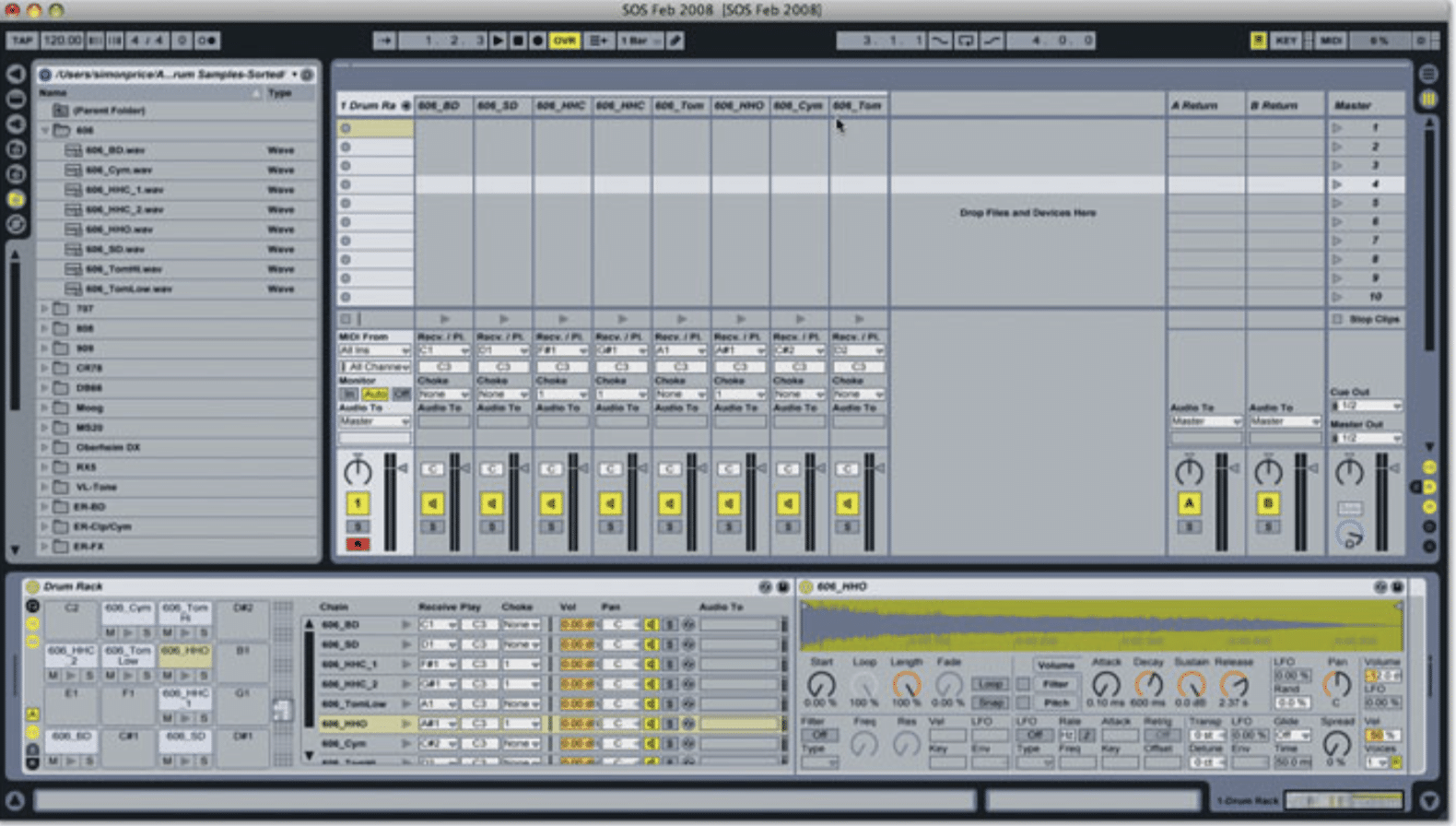Toggle the KEY map mode button
This screenshot has width=1456, height=826.
(1286, 41)
